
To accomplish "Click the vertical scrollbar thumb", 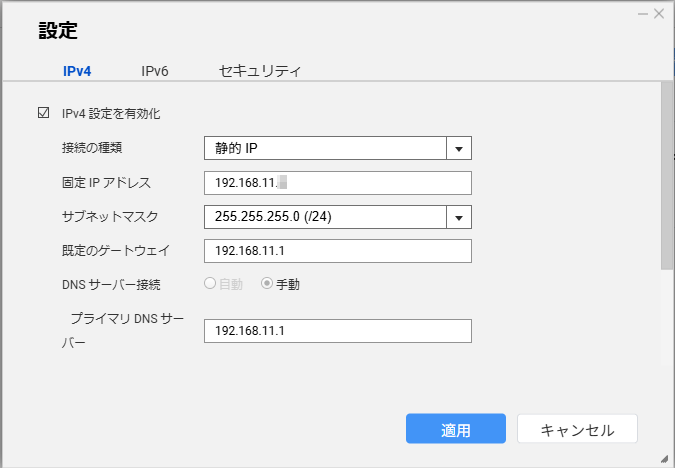I will click(666, 175).
